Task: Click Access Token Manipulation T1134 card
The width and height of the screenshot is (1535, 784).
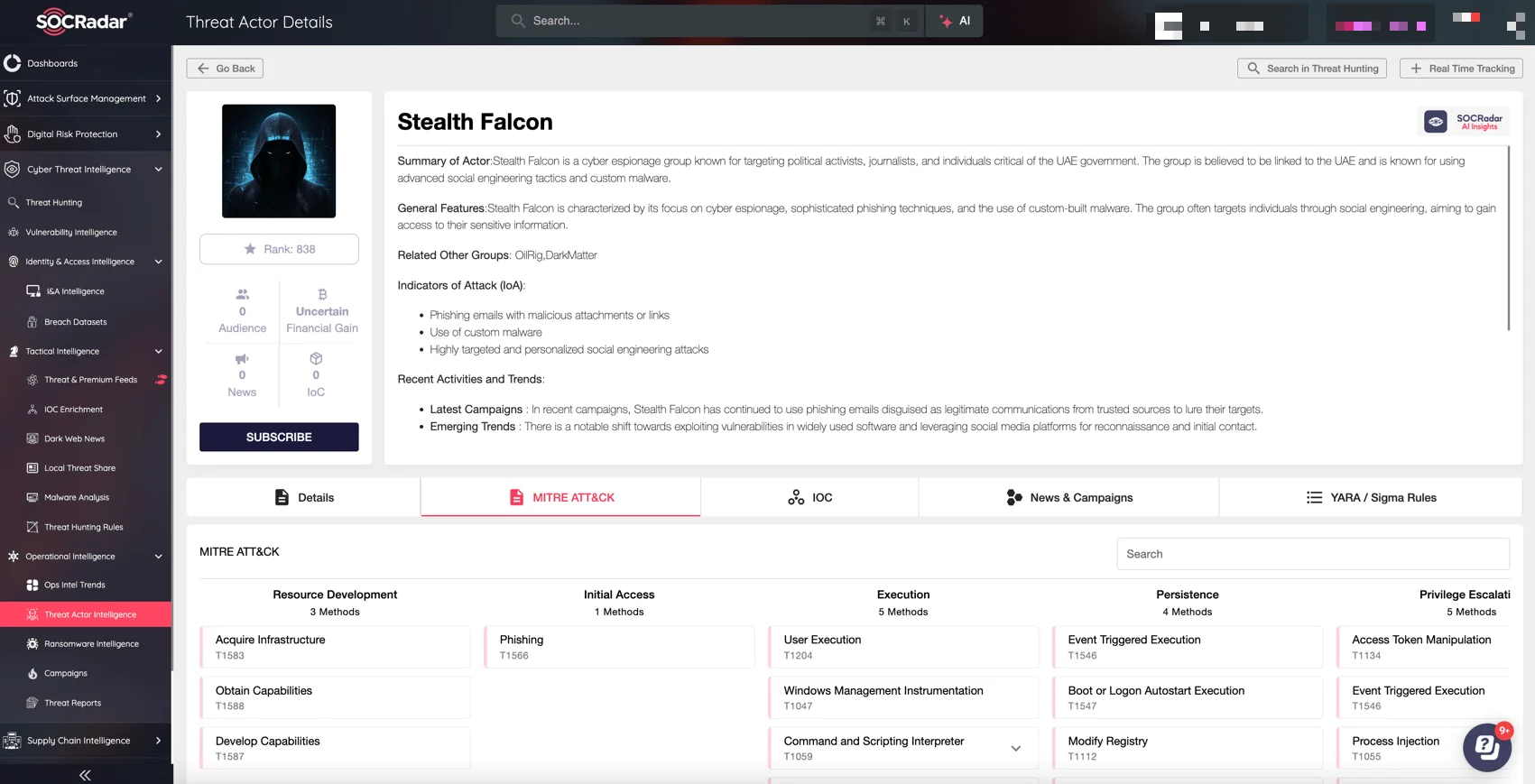Action: pos(1424,647)
